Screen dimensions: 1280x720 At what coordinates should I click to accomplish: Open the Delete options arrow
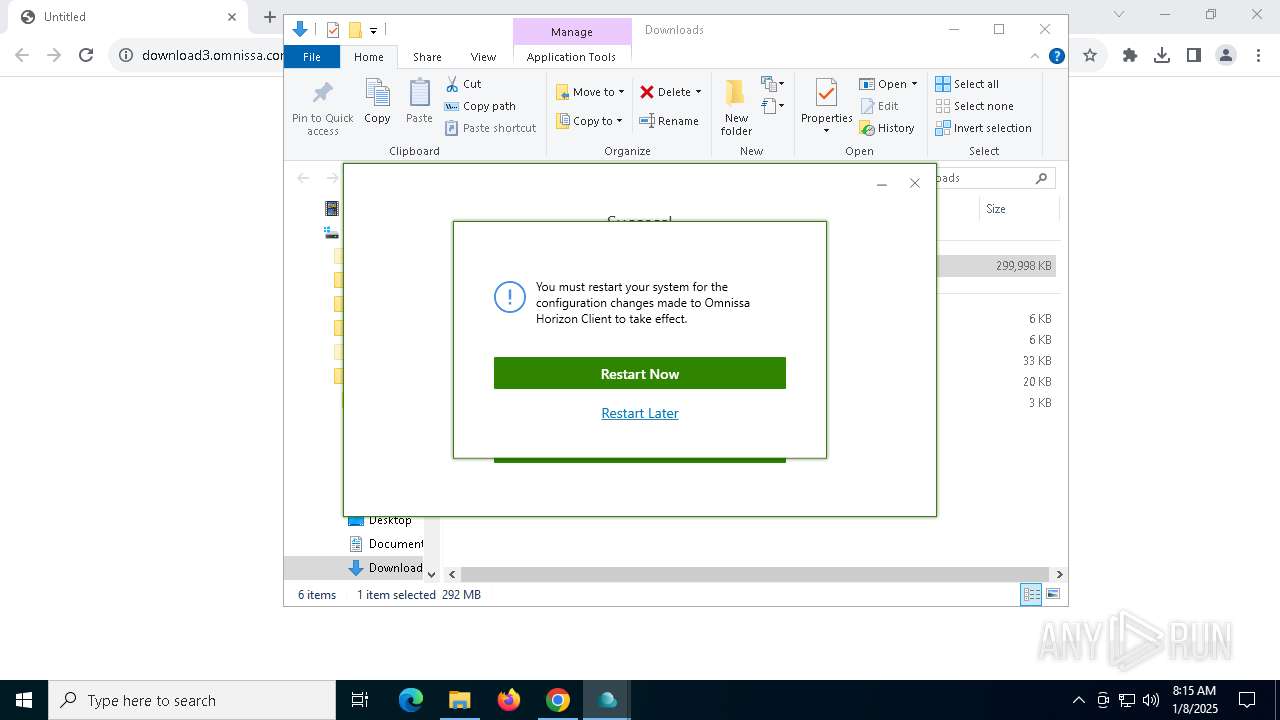tap(698, 92)
